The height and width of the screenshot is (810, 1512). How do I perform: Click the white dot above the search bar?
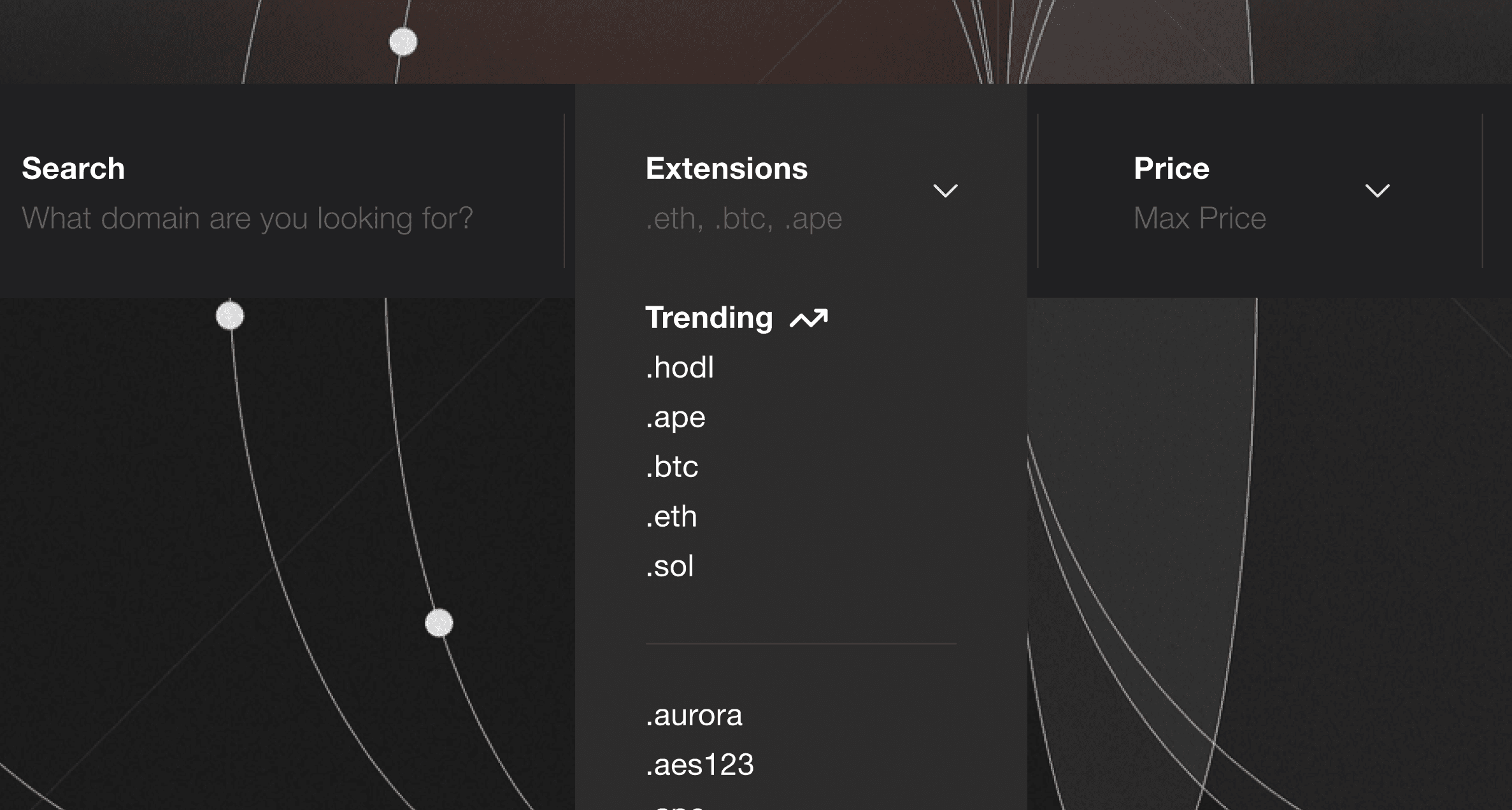tap(403, 42)
